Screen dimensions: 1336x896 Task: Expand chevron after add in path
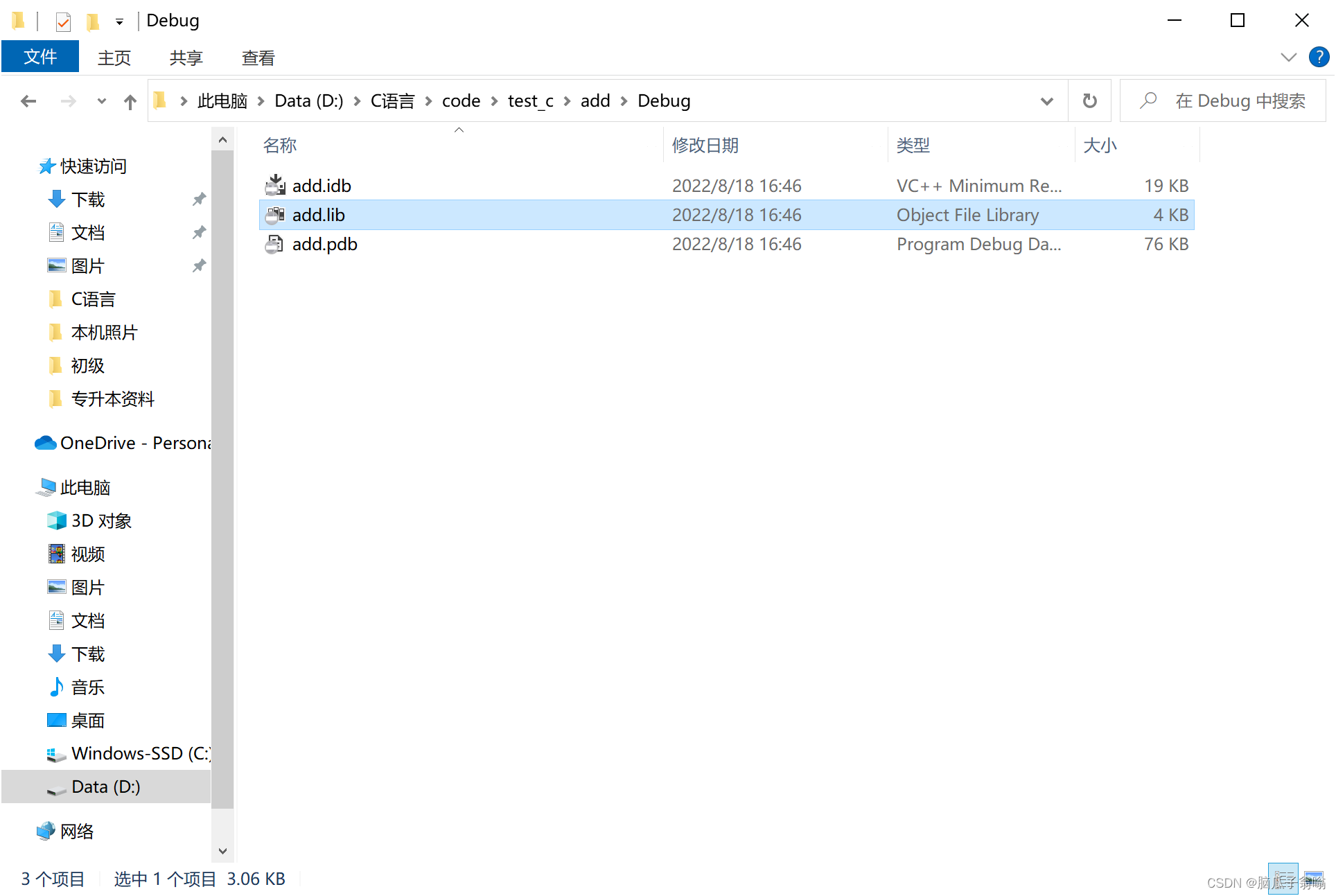624,101
